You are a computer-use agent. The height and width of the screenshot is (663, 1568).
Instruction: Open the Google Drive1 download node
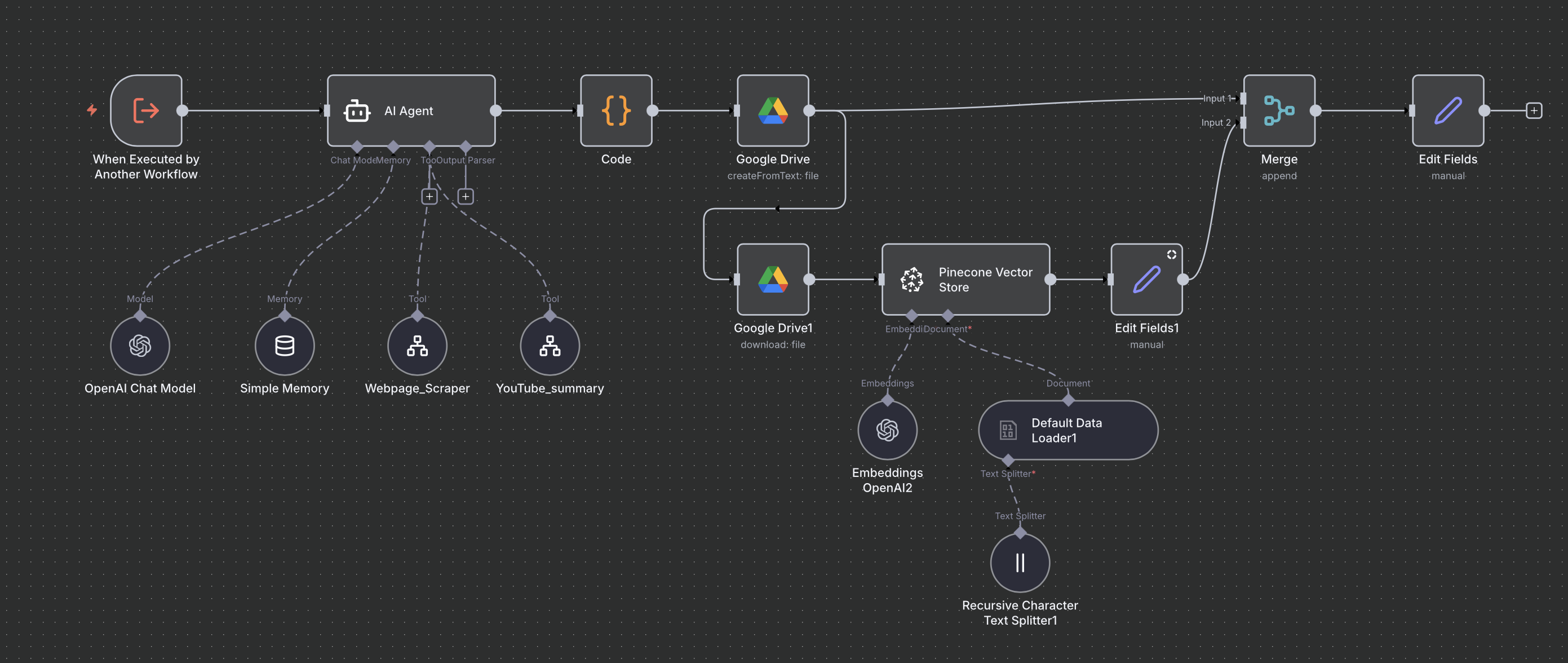click(x=772, y=280)
